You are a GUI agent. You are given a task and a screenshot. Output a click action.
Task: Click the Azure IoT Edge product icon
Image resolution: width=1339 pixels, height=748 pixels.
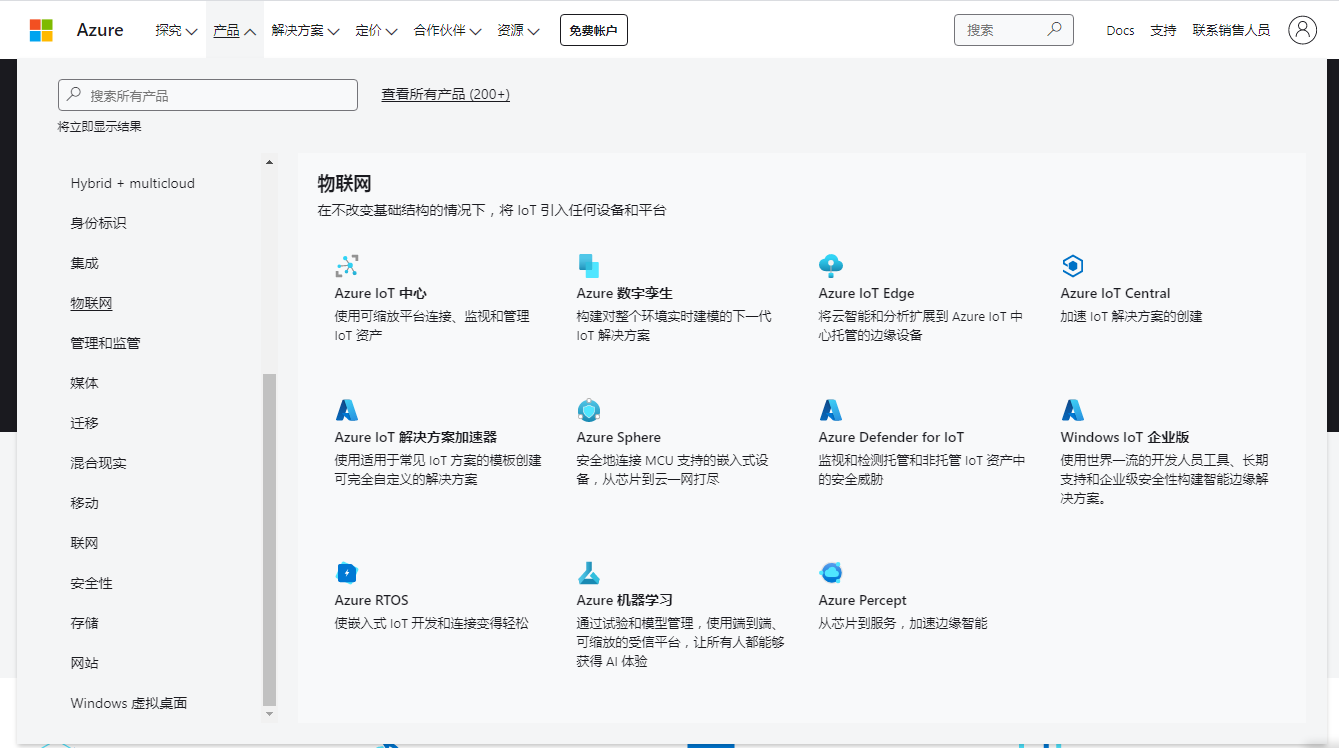point(830,266)
